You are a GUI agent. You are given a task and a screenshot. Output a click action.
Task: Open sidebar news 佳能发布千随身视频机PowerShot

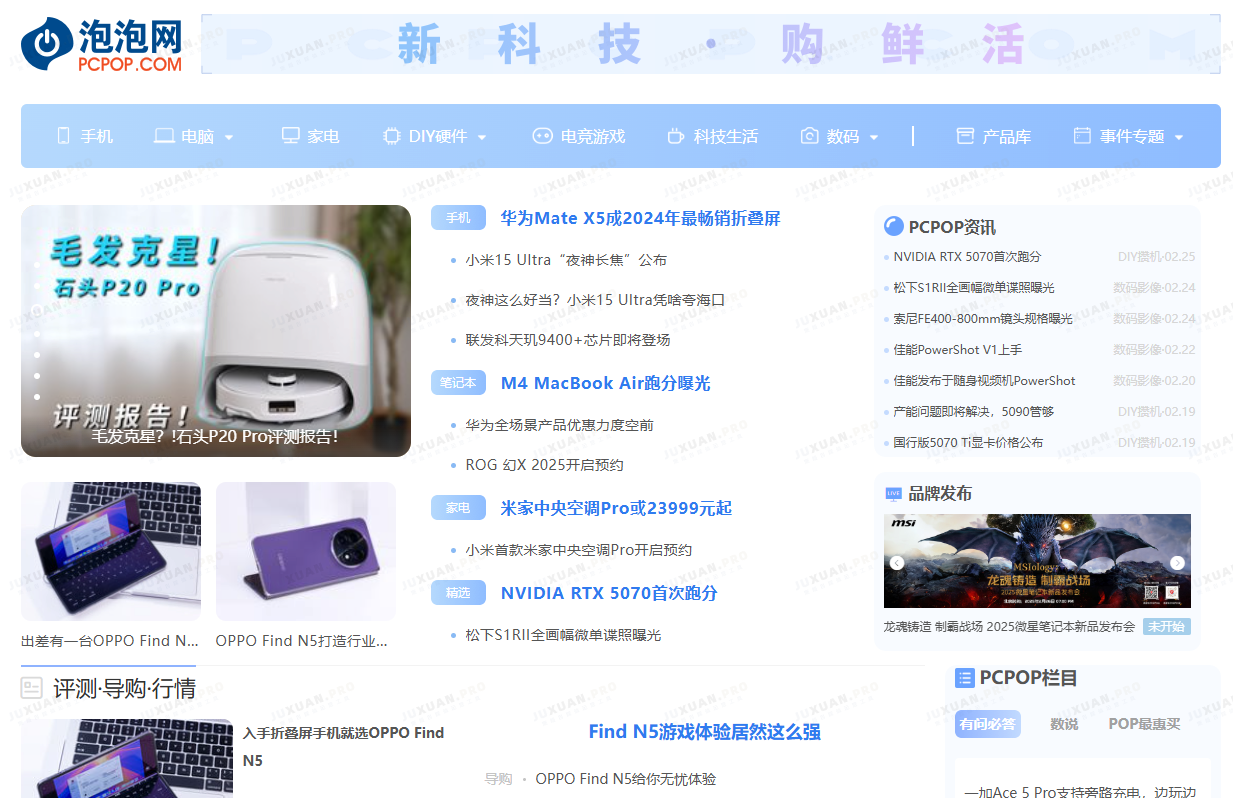(984, 381)
